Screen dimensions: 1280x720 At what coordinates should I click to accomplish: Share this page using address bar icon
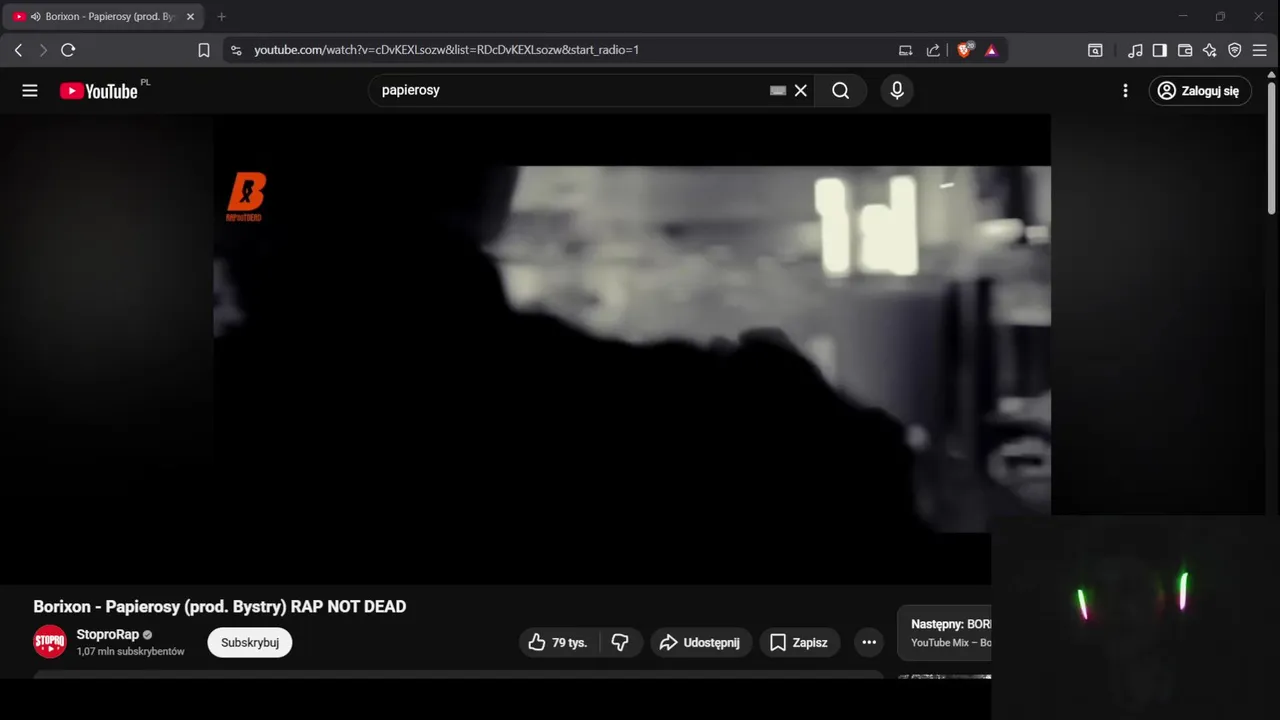click(x=933, y=50)
